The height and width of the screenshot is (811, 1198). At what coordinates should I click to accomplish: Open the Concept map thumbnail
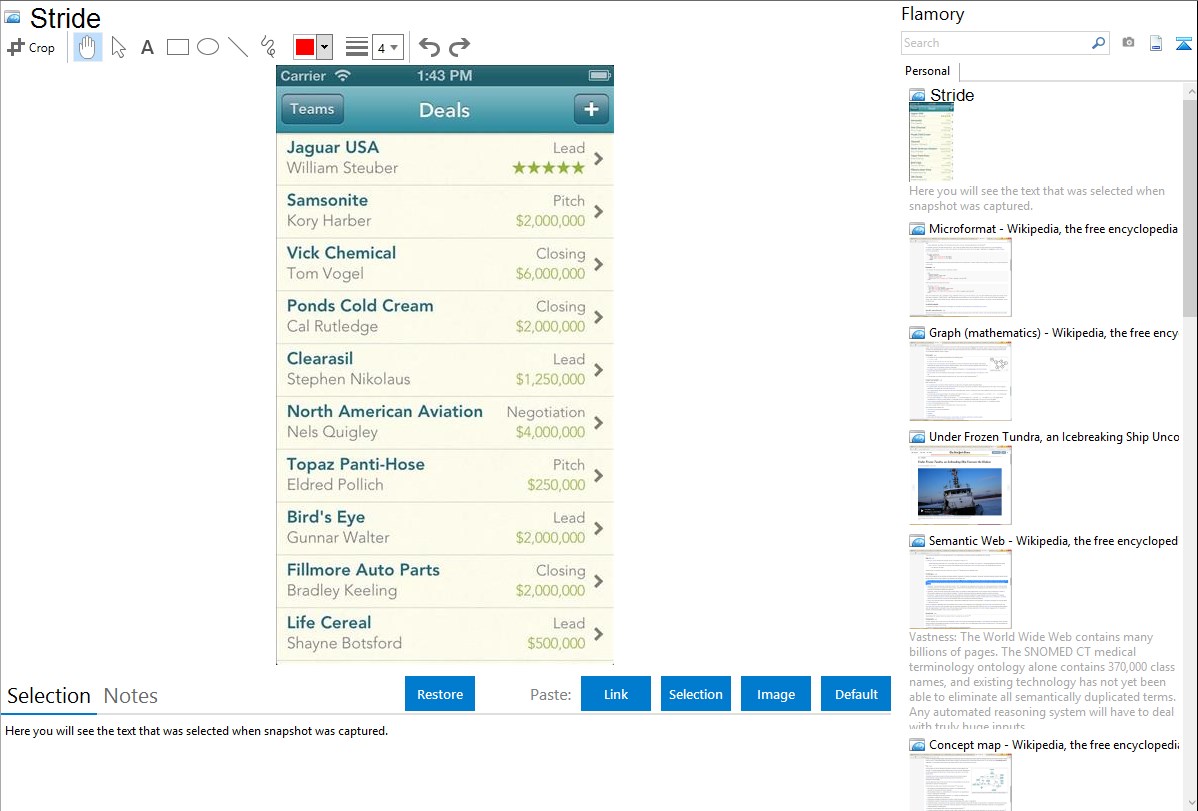960,782
